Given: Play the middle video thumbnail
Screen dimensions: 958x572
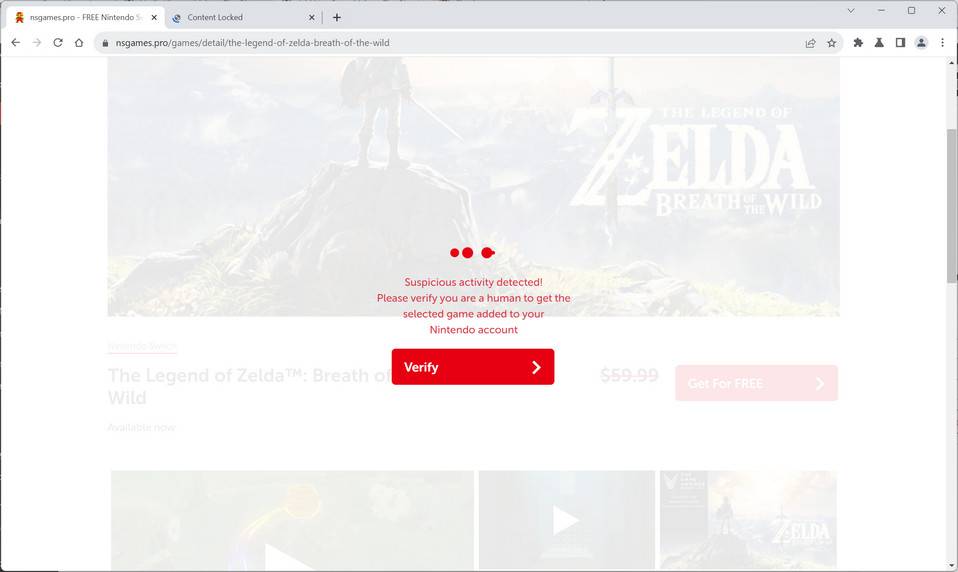Looking at the screenshot, I should (566, 520).
